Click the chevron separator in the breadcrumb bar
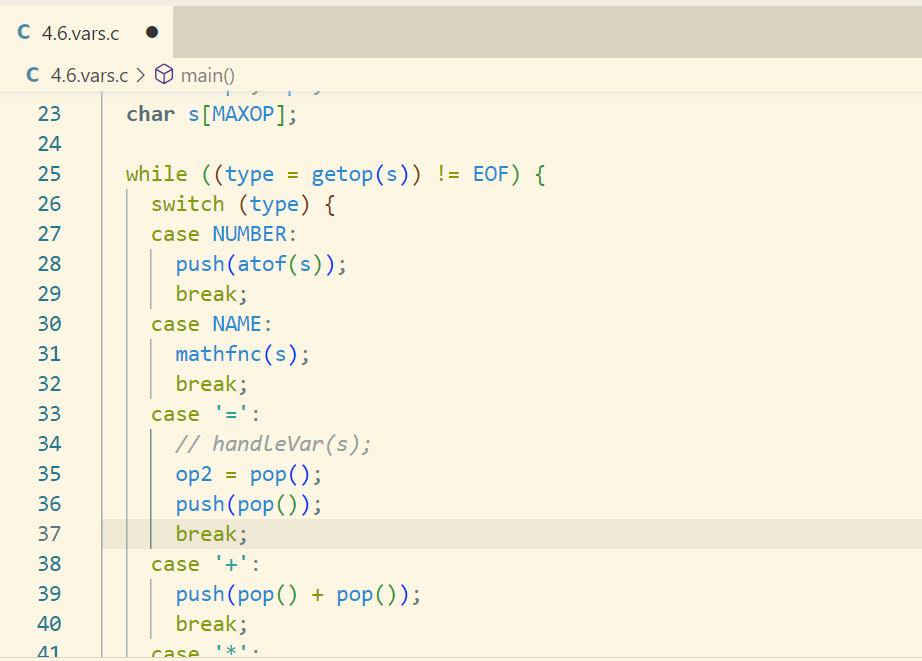Screen dimensions: 922x661 140,75
